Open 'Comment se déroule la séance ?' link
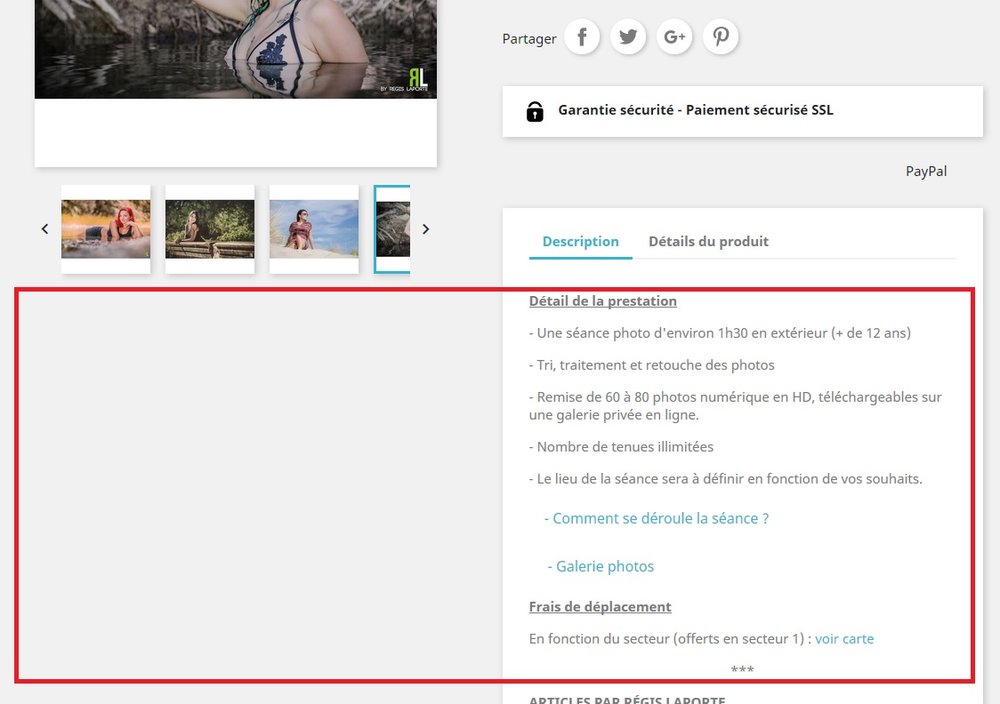This screenshot has width=1000, height=704. tap(656, 518)
